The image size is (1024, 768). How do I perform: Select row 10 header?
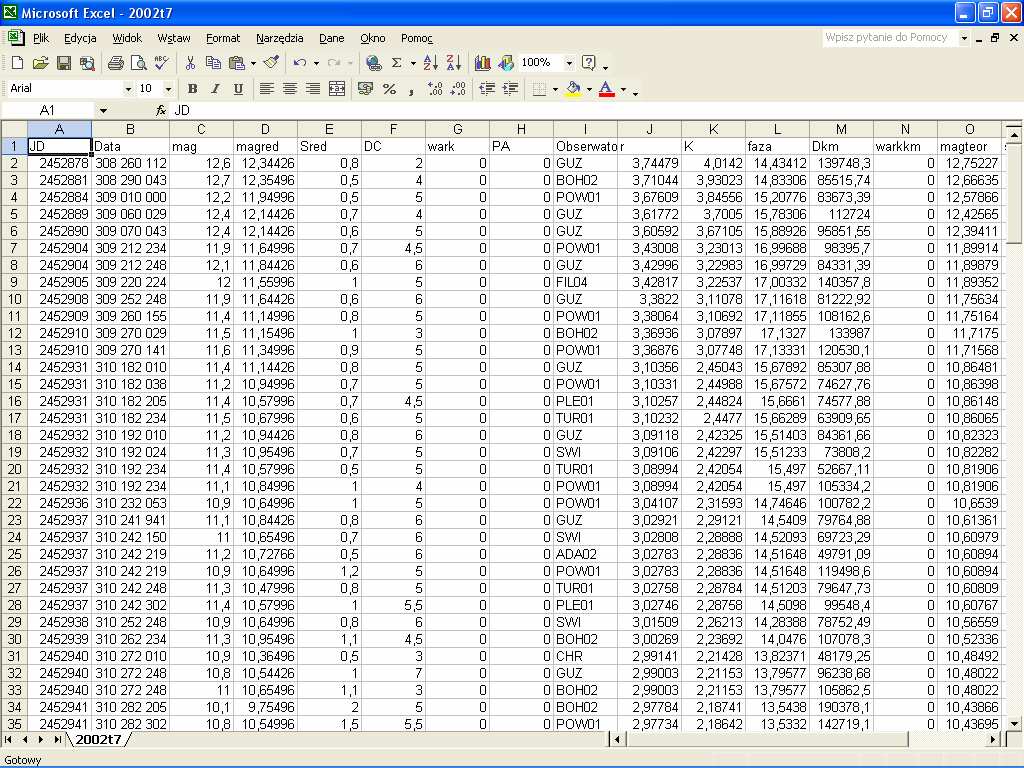[x=14, y=299]
